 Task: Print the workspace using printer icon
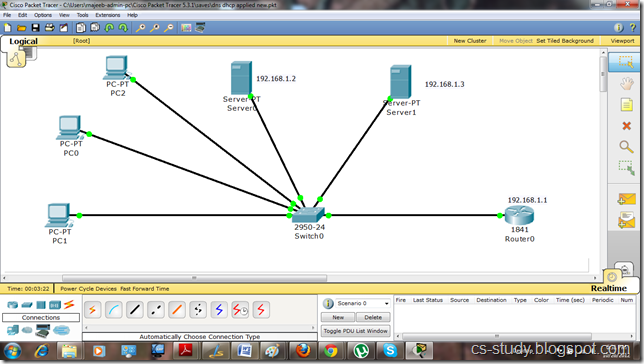(50, 28)
